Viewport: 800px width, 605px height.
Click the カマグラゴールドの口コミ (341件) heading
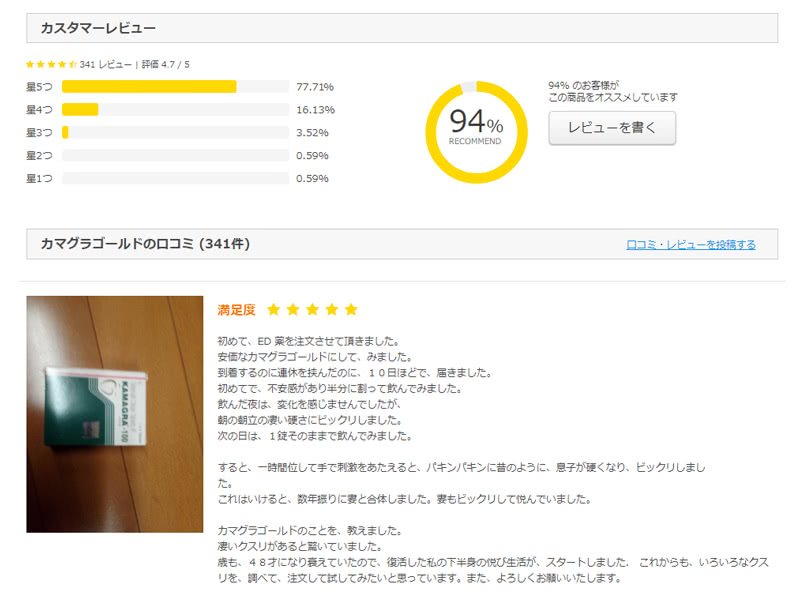145,244
